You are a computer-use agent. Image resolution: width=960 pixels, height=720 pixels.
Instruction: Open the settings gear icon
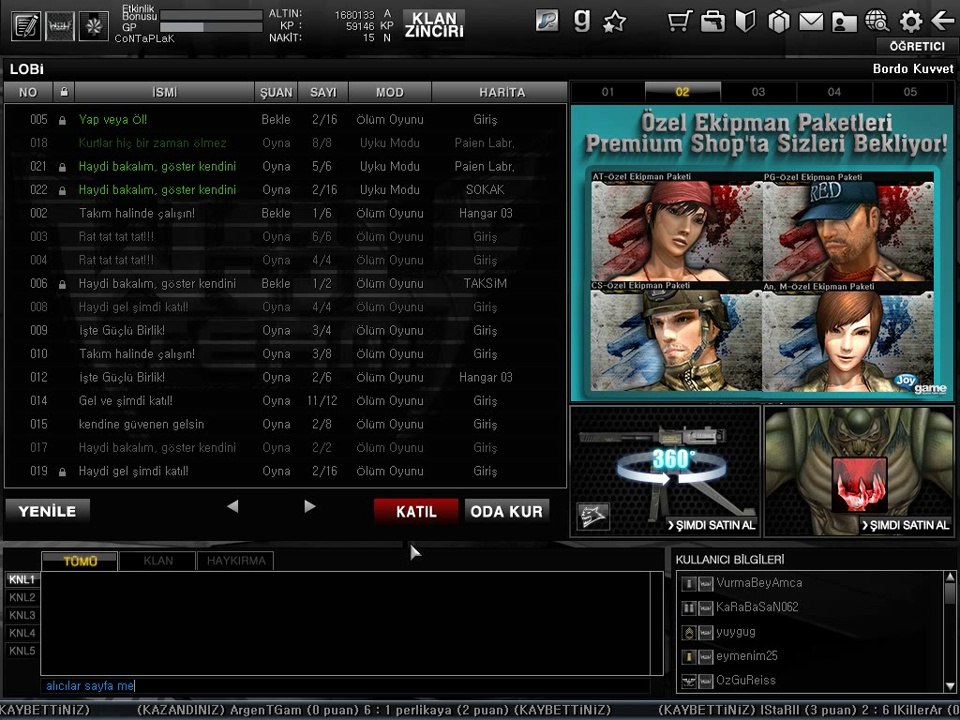tap(911, 21)
